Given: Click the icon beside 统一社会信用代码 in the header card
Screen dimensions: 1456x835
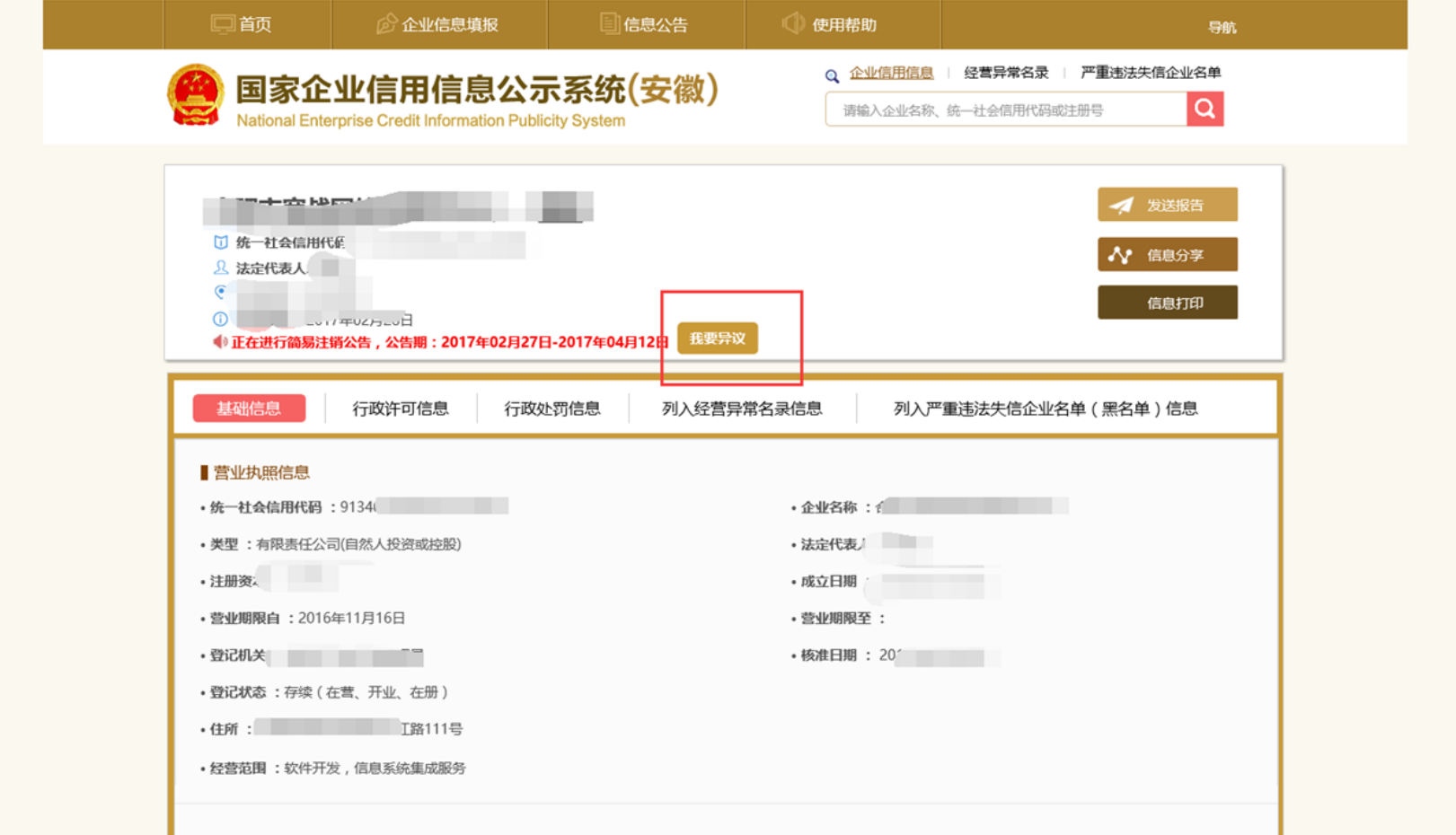Looking at the screenshot, I should (220, 242).
